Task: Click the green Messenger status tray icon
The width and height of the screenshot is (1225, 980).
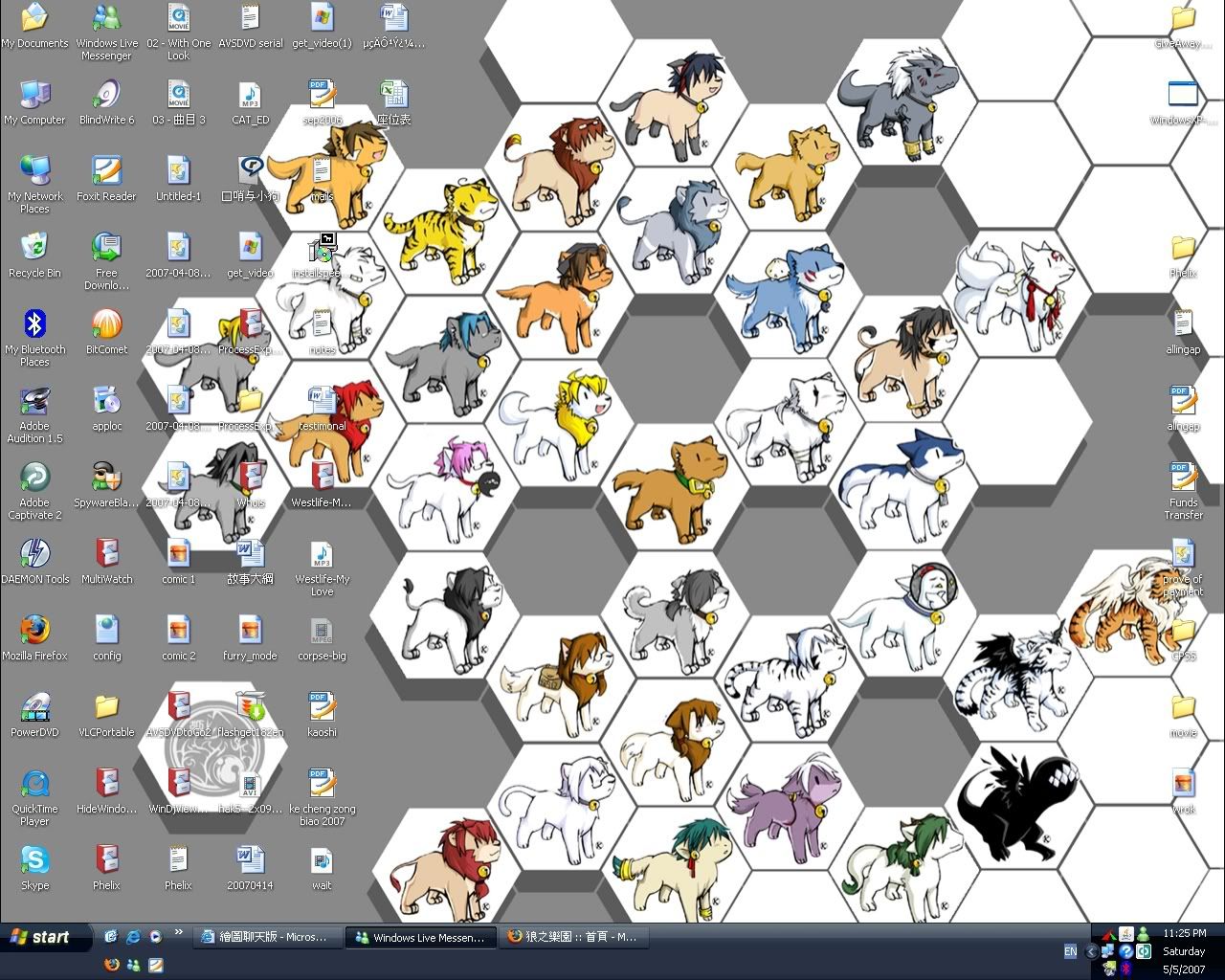Action: coord(1143,933)
